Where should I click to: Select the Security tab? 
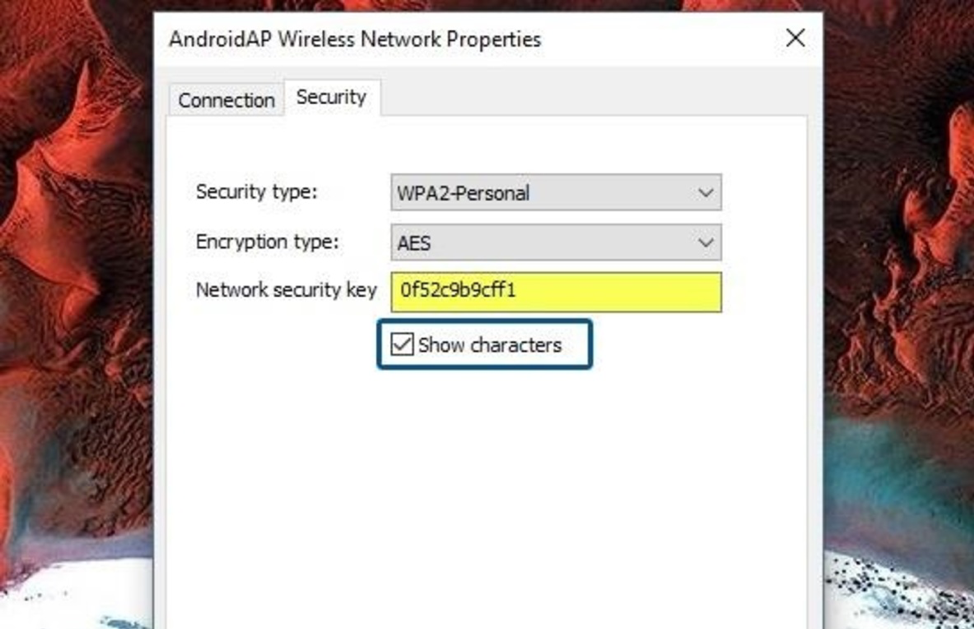pyautogui.click(x=331, y=97)
